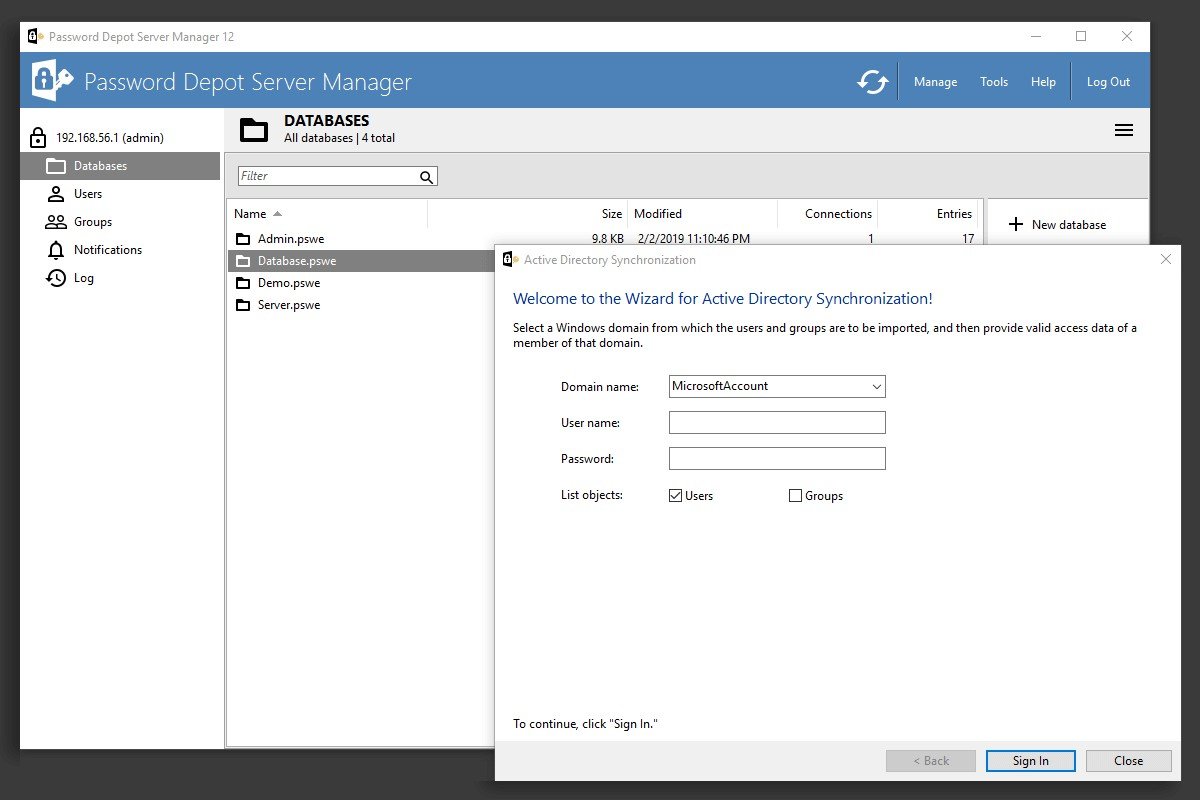This screenshot has width=1200, height=800.
Task: Click the Groups people icon in sidebar
Action: tap(56, 222)
